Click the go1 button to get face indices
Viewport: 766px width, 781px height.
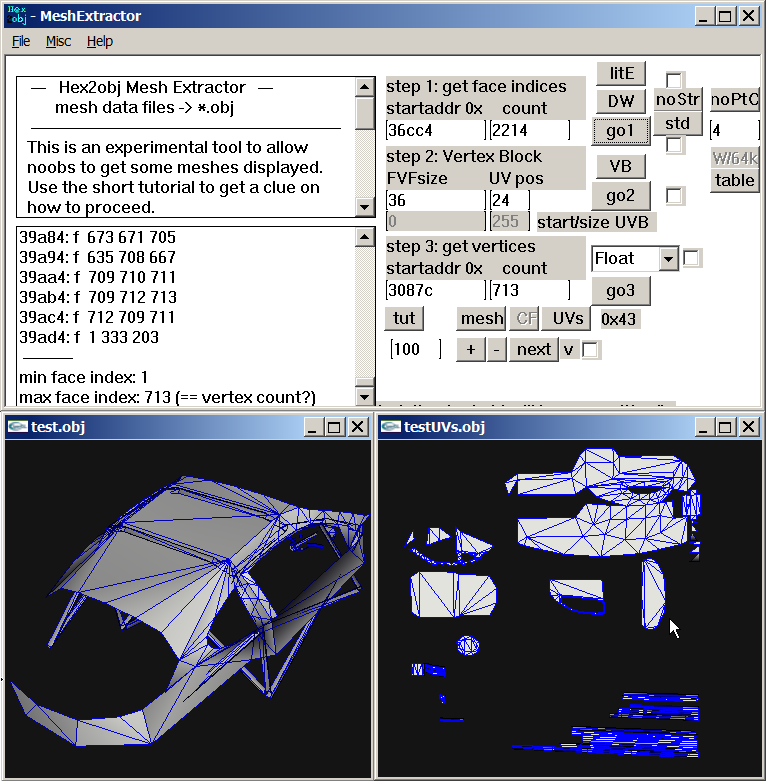click(621, 131)
